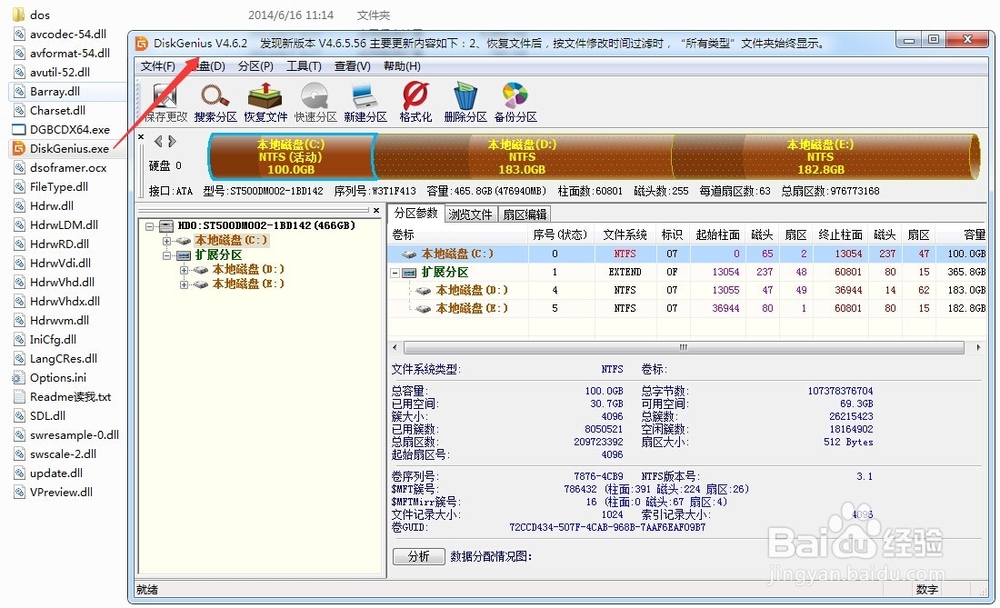Select 本地磁盘(E:) row in partition table

[x=688, y=308]
